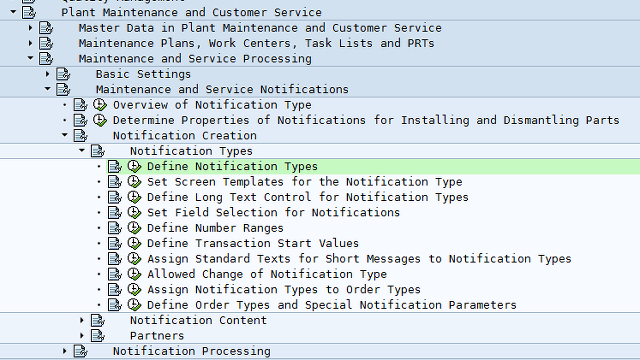Collapse Maintenance and Service Notifications branch
Screen dimensions: 640x360
coord(47,89)
